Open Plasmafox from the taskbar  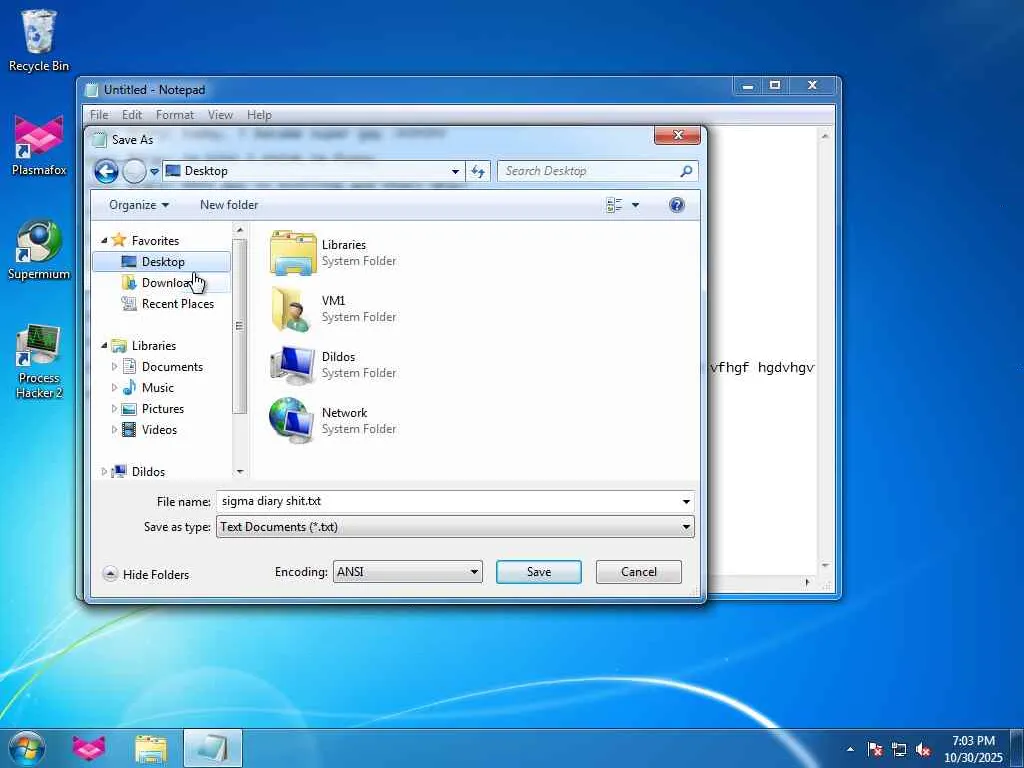pyautogui.click(x=89, y=748)
